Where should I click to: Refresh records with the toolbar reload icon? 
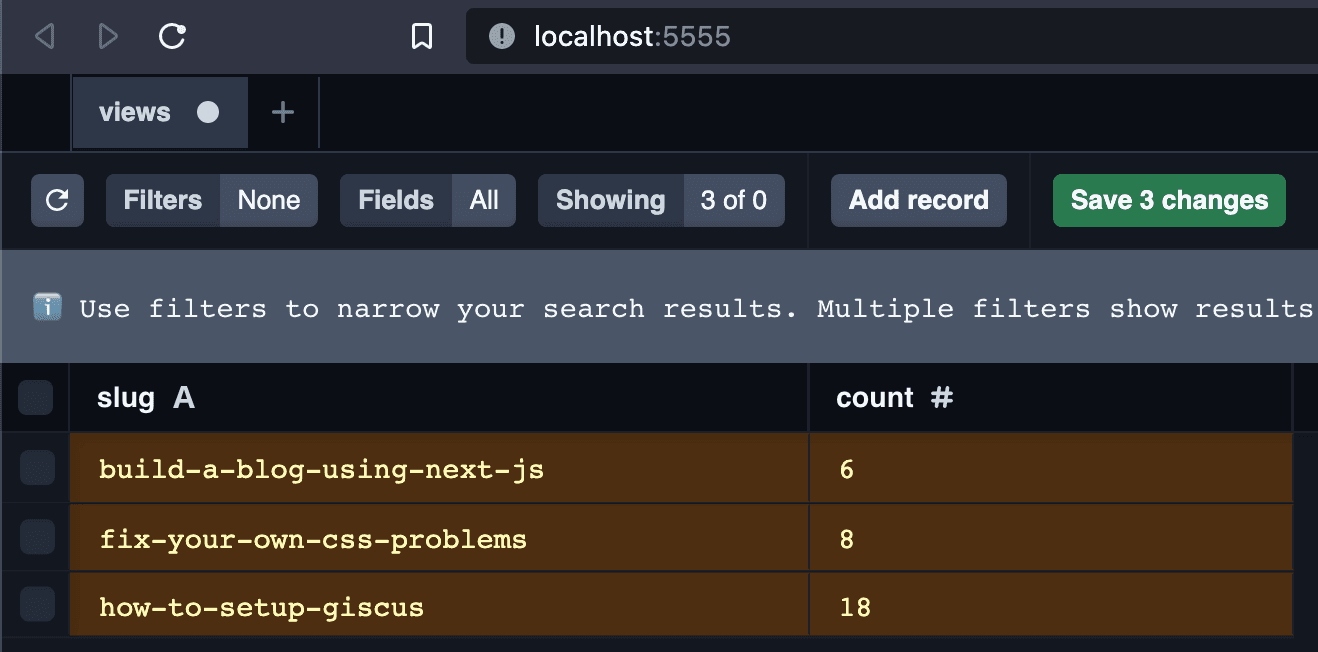point(57,201)
